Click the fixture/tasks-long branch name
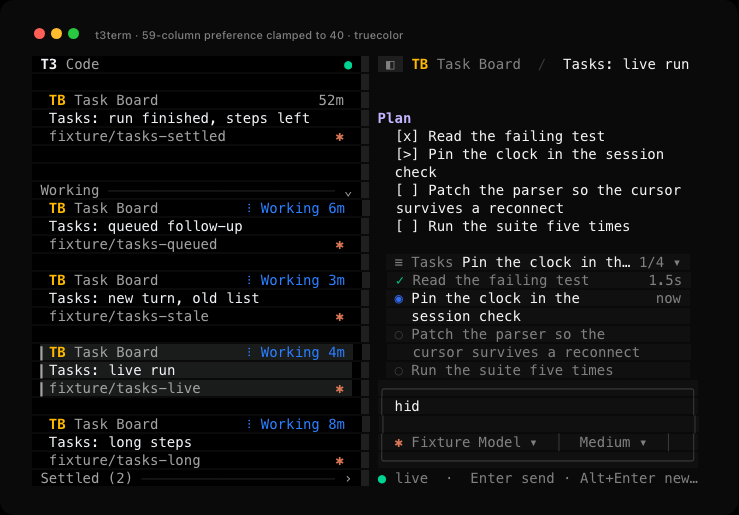 (x=124, y=460)
